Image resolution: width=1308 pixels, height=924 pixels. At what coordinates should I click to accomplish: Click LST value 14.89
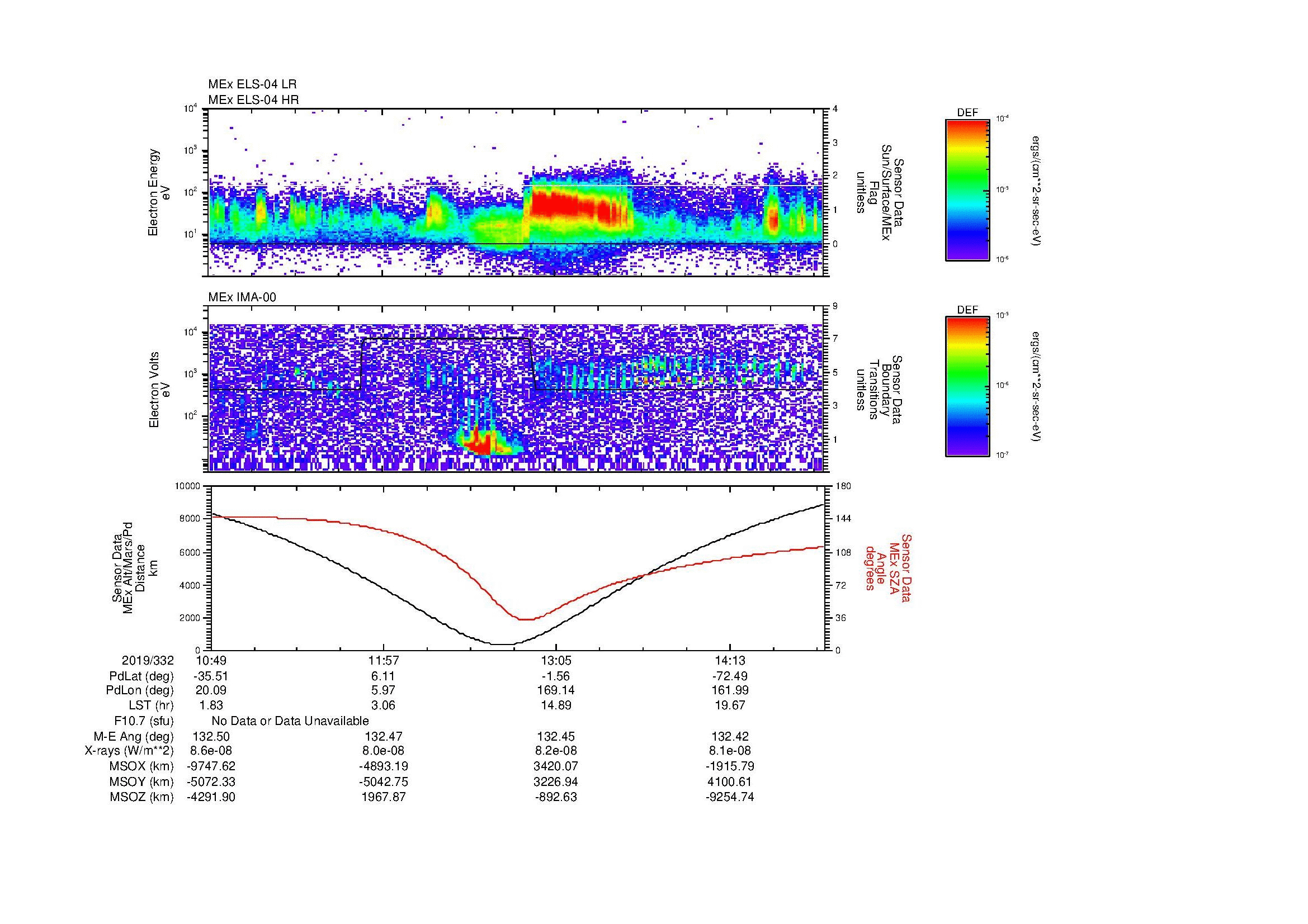coord(556,705)
